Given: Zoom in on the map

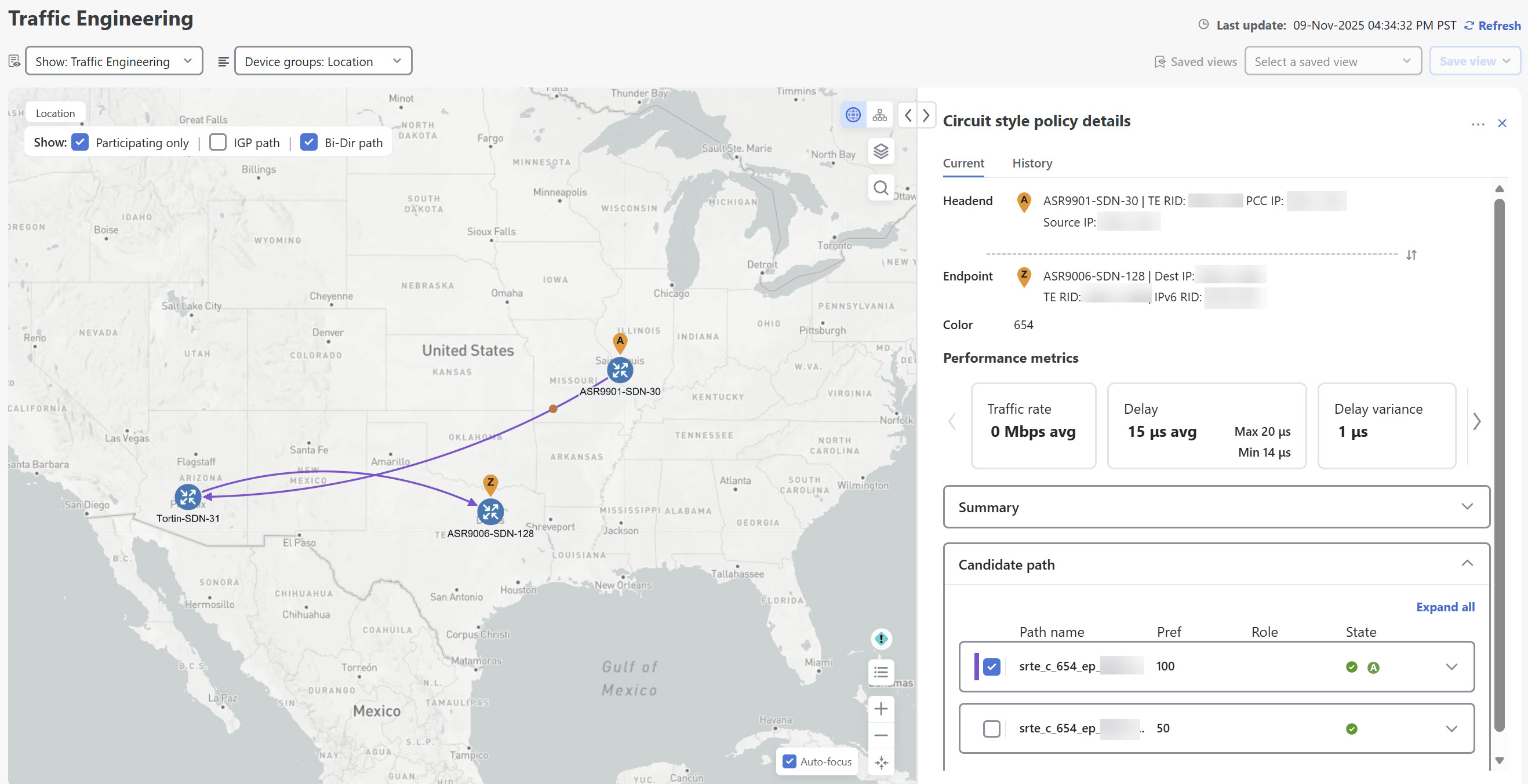Looking at the screenshot, I should 881,709.
